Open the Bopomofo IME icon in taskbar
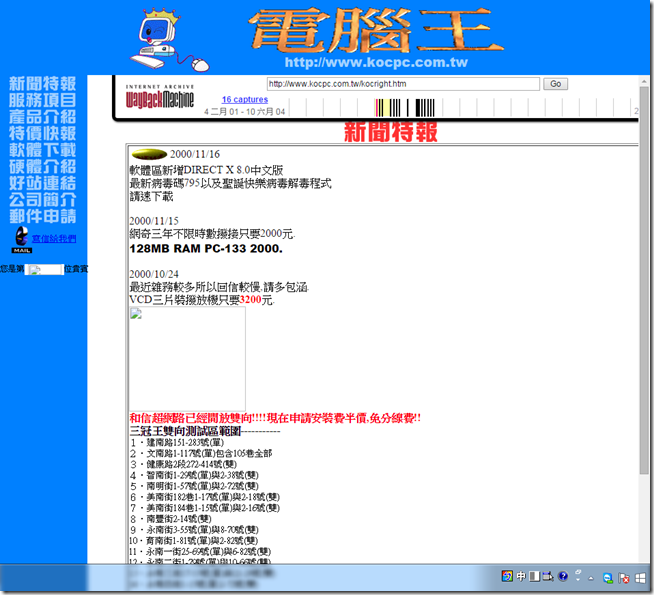This screenshot has width=654, height=595. (507, 577)
